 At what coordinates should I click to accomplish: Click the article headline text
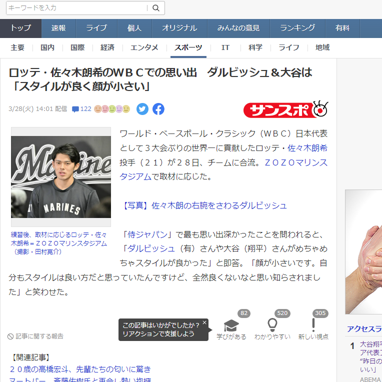tap(160, 79)
